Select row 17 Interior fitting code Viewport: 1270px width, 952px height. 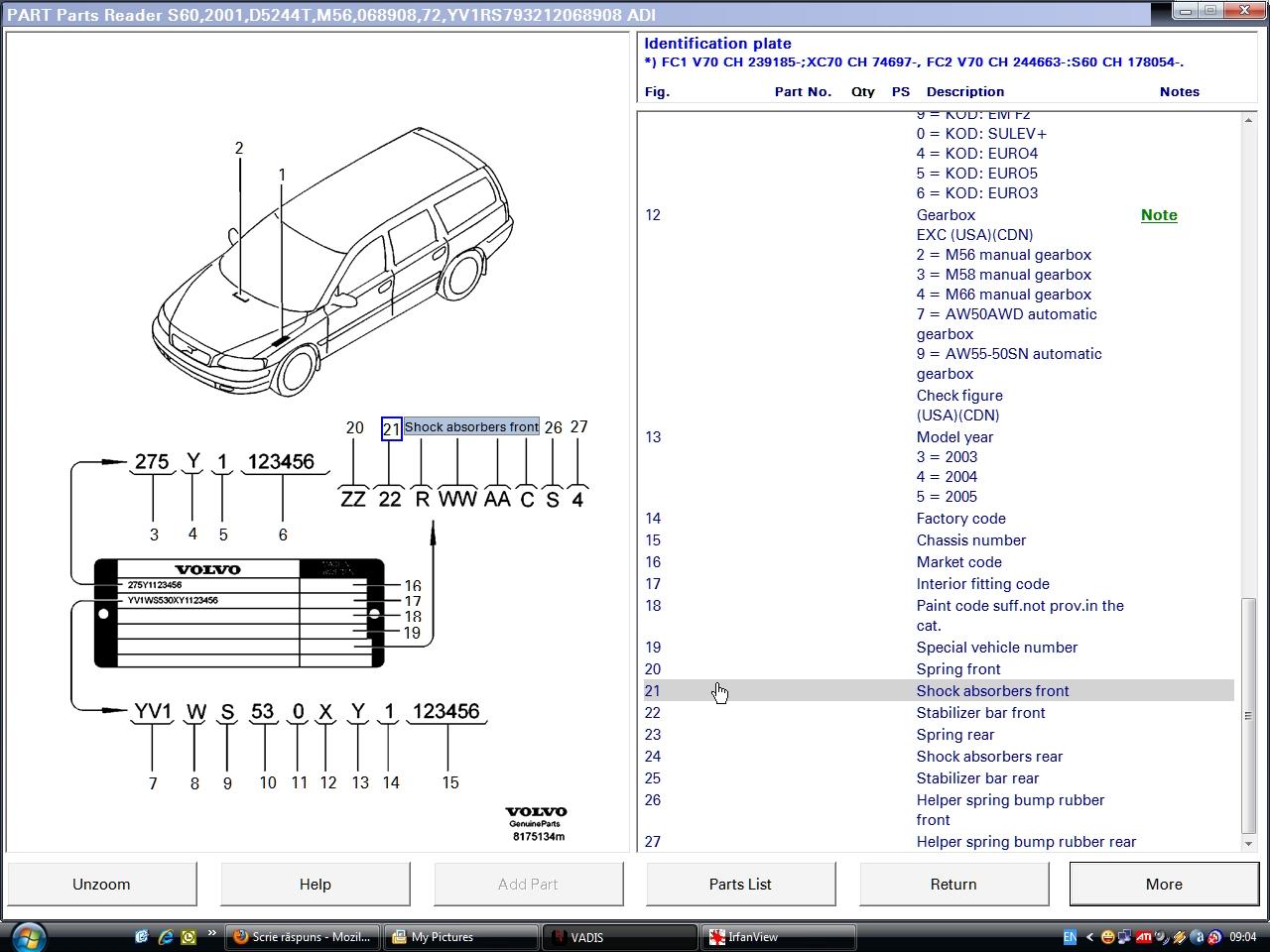point(939,584)
